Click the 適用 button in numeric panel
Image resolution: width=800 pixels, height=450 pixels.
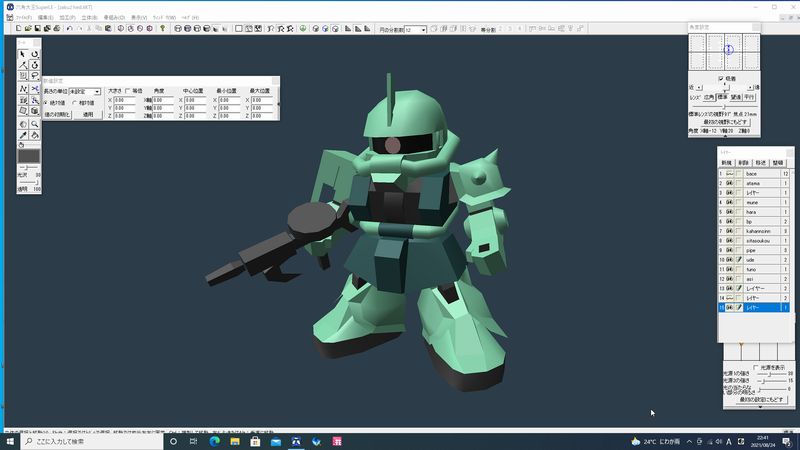[88, 115]
